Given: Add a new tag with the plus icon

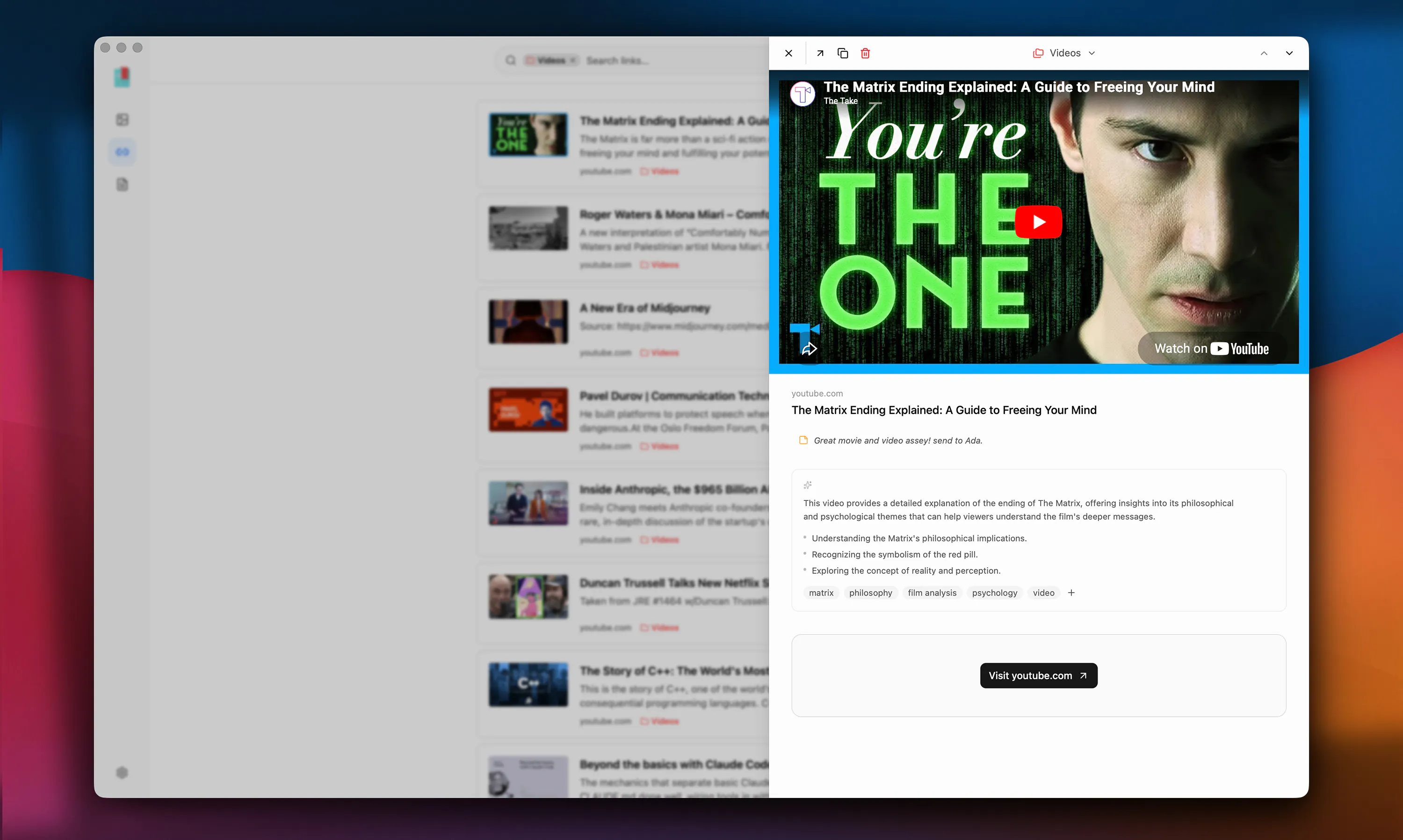Looking at the screenshot, I should (x=1071, y=593).
